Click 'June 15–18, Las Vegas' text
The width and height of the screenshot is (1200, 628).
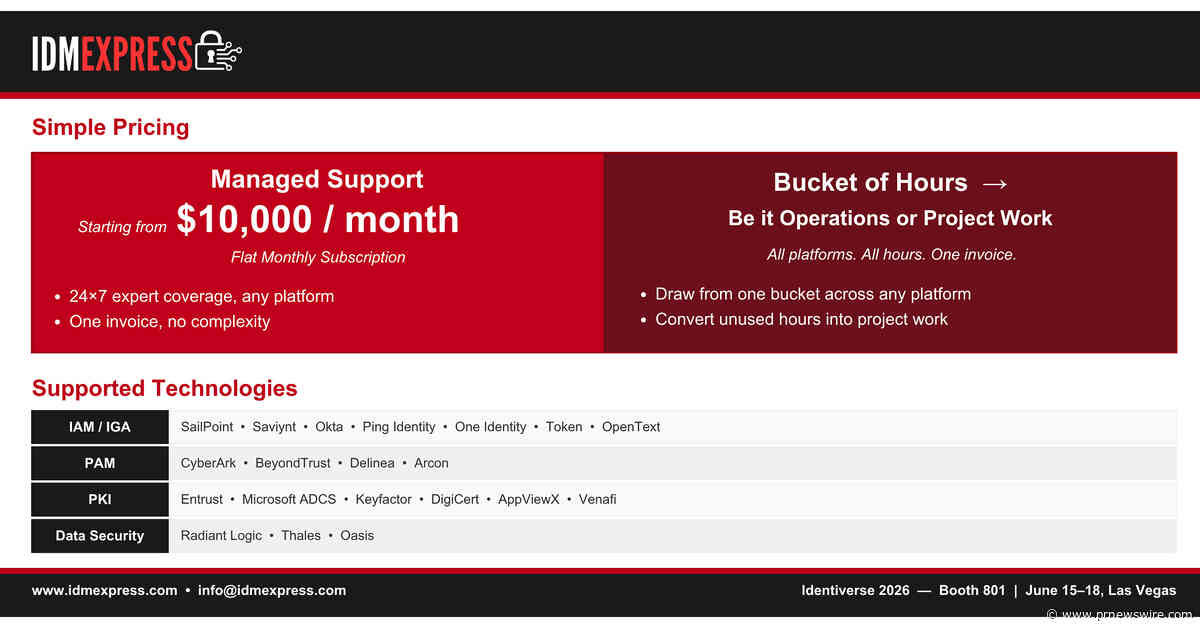(x=1101, y=590)
